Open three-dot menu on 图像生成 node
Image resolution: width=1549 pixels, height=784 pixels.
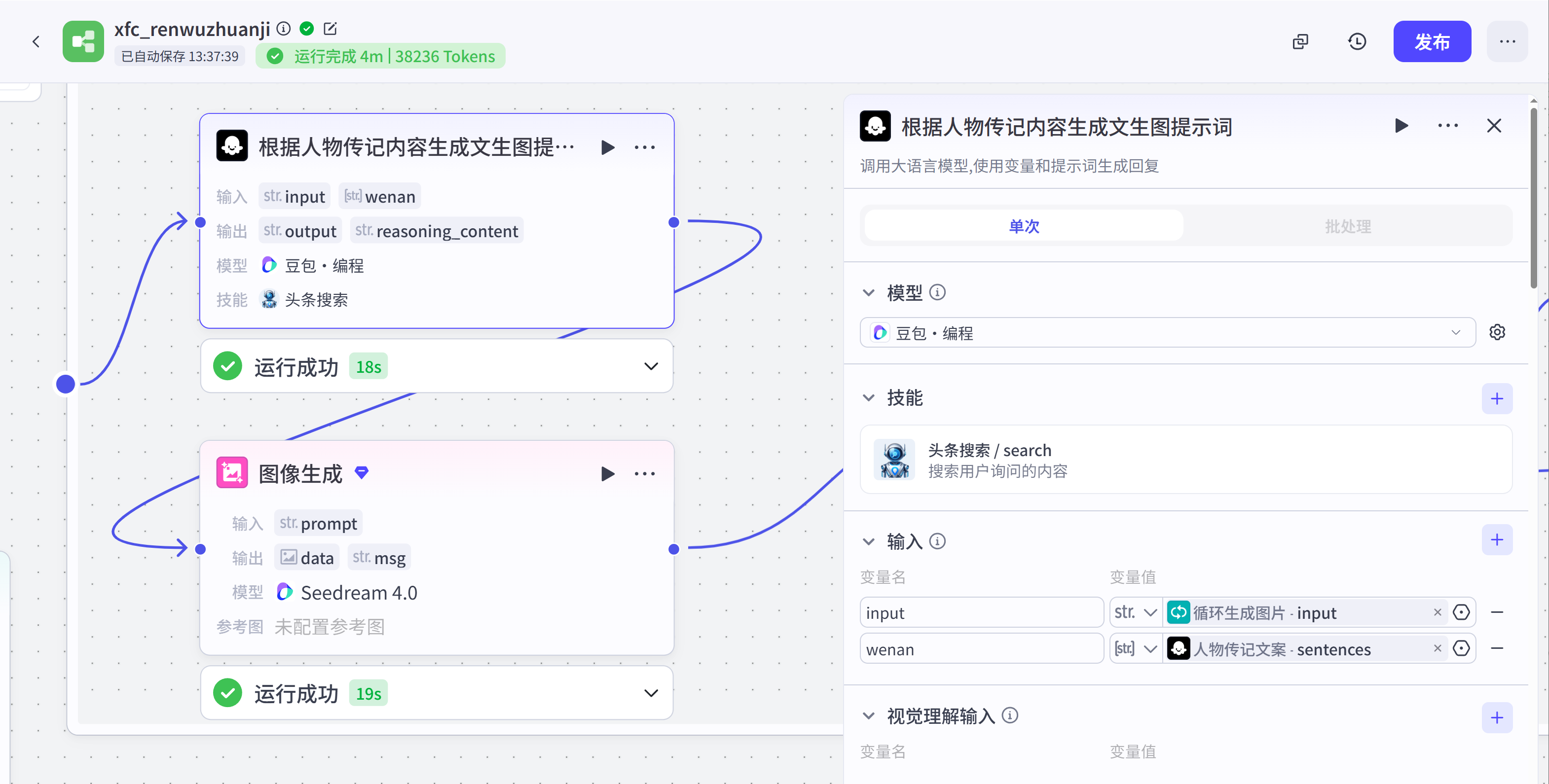pos(645,474)
